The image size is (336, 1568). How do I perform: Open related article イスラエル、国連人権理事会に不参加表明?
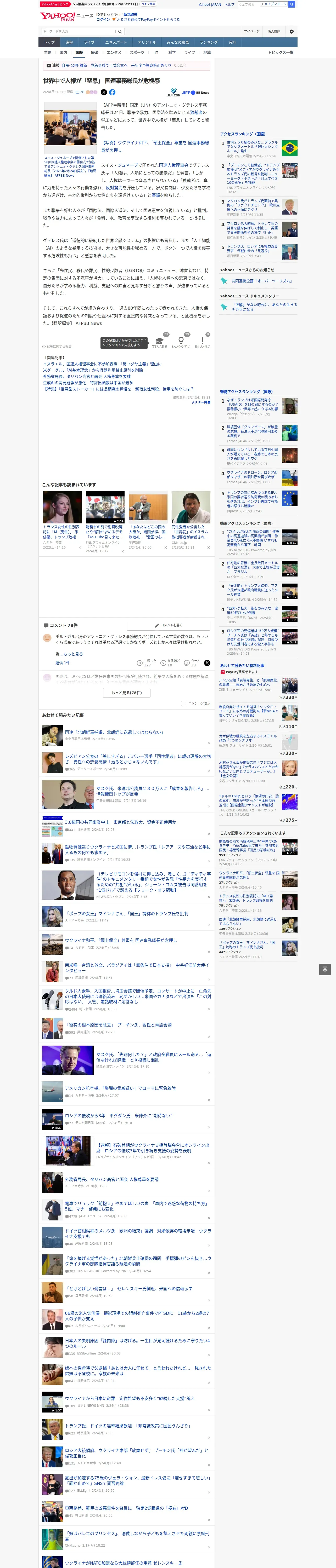tap(102, 364)
